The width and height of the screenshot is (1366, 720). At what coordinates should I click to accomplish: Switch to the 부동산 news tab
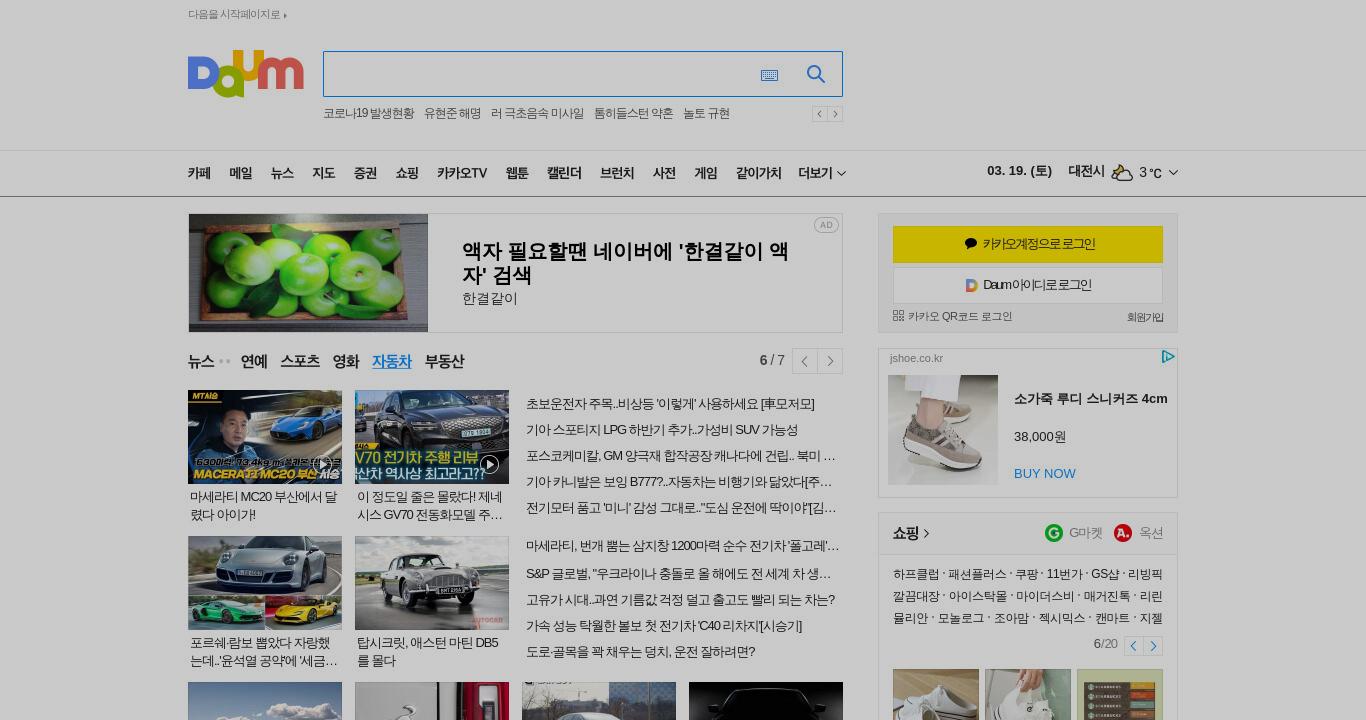point(444,361)
